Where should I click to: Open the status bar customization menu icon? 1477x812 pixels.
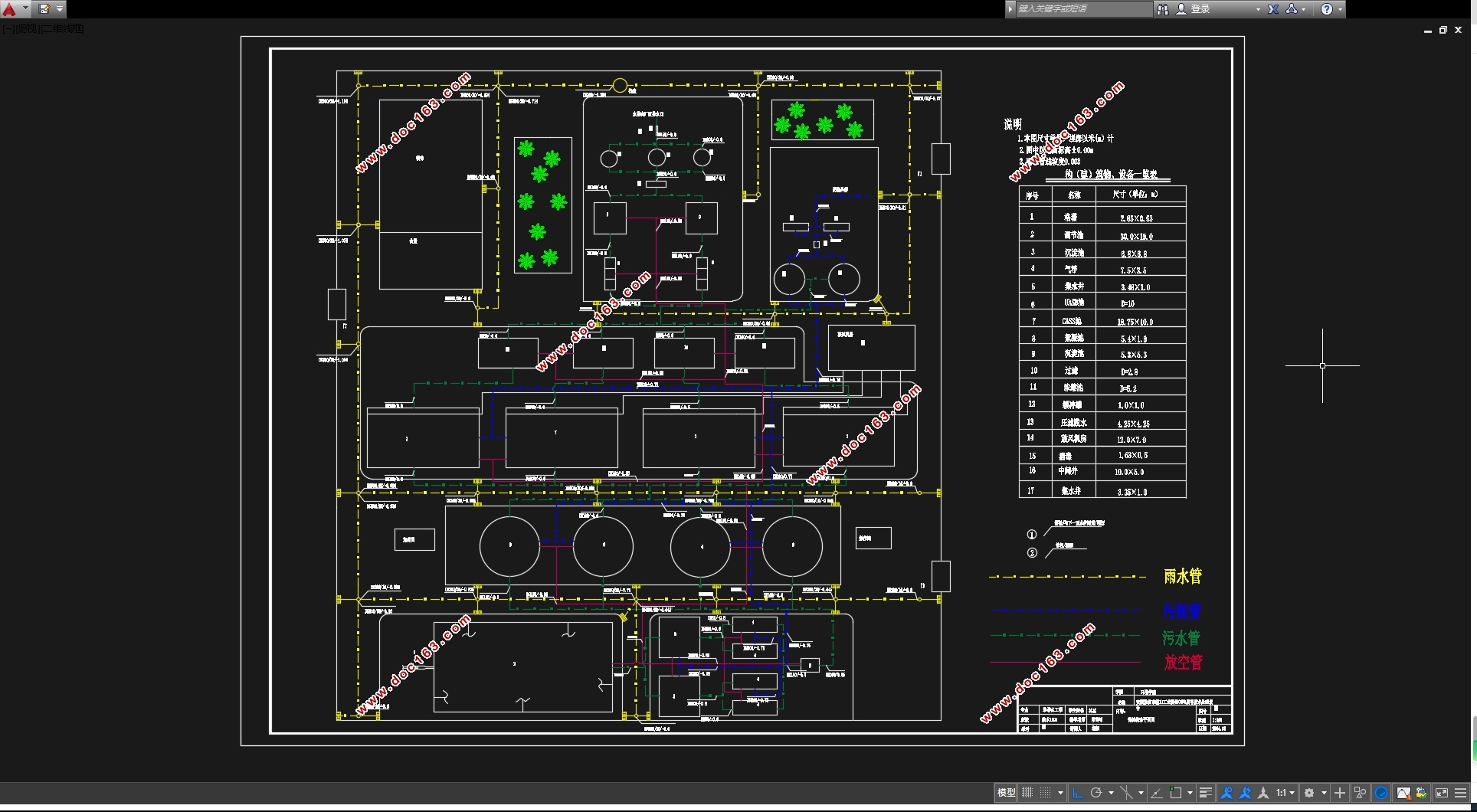coord(1460,793)
